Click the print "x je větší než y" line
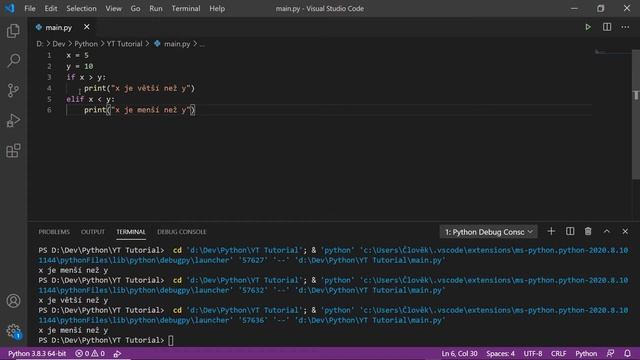640x360 pixels. pos(140,88)
